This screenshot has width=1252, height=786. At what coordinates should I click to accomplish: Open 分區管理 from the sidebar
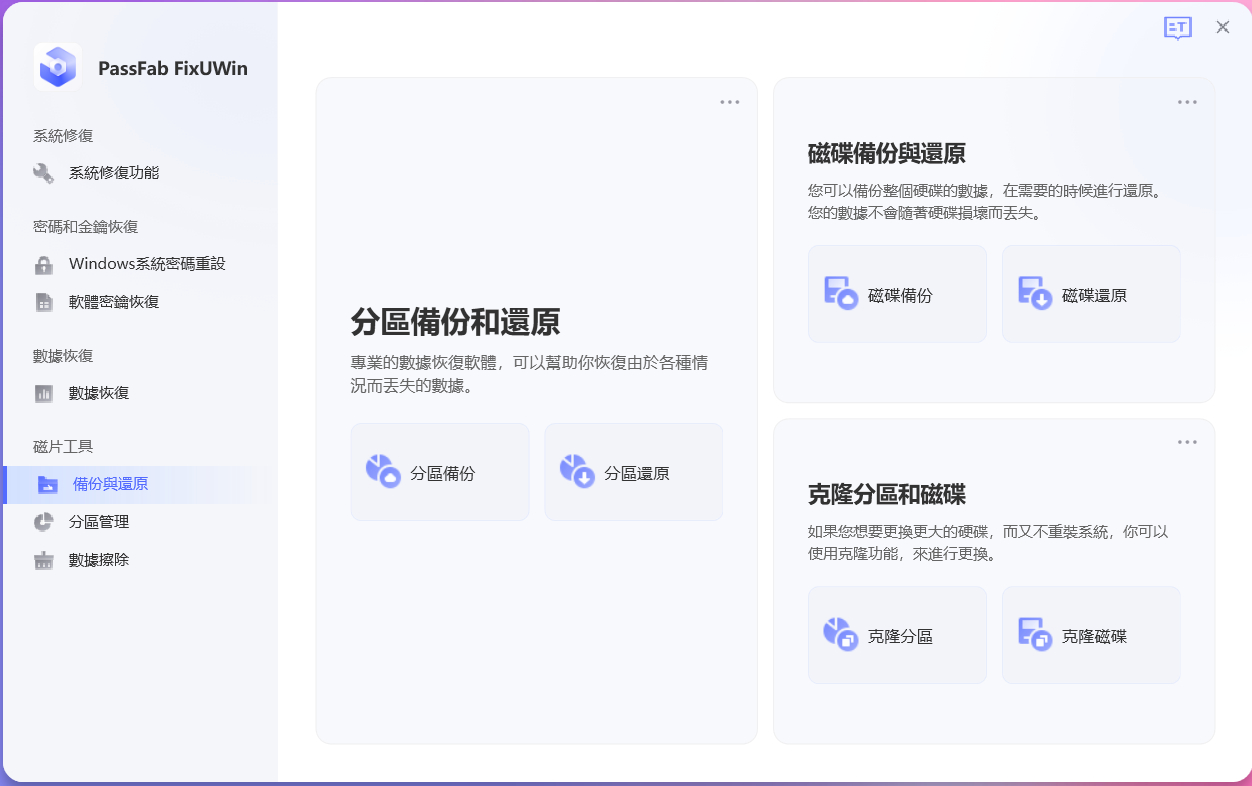click(98, 522)
